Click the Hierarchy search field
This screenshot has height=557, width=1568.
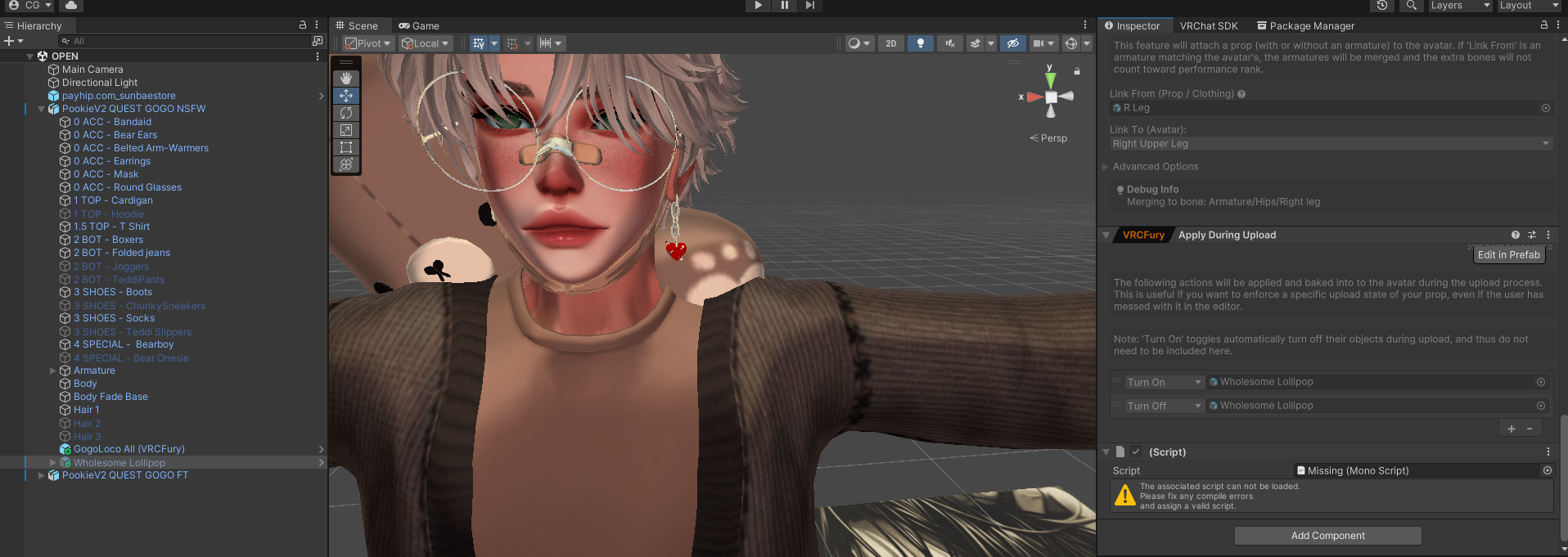point(185,41)
